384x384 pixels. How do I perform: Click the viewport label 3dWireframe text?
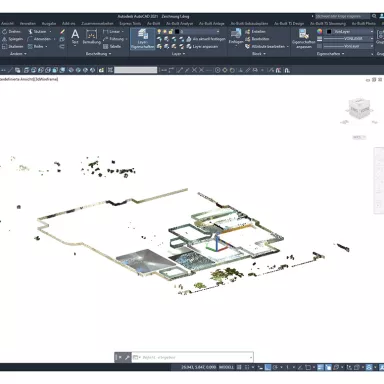pyautogui.click(x=45, y=79)
